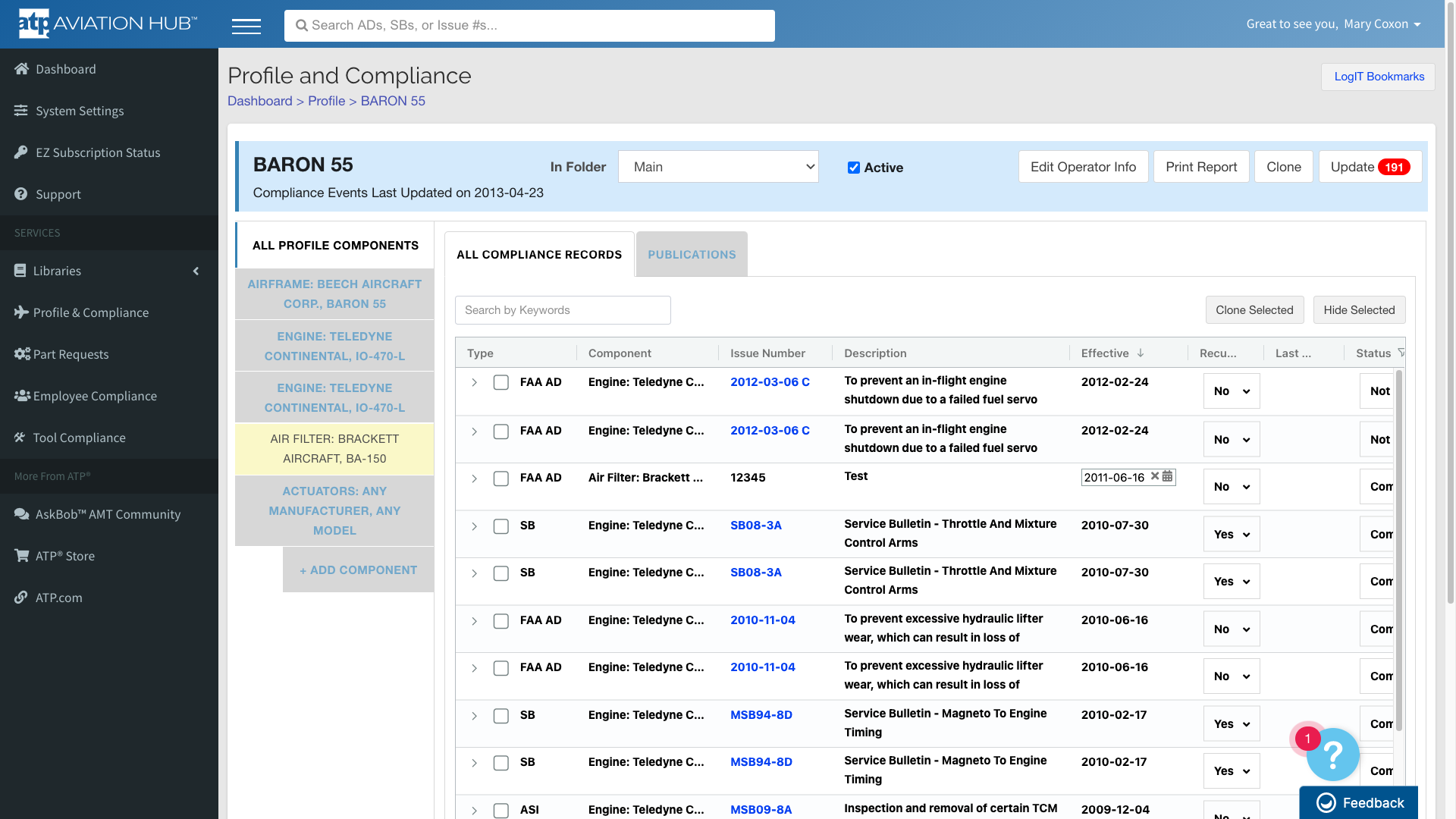This screenshot has width=1456, height=819.
Task: Expand the first FAA AD row chevron
Action: click(x=474, y=382)
